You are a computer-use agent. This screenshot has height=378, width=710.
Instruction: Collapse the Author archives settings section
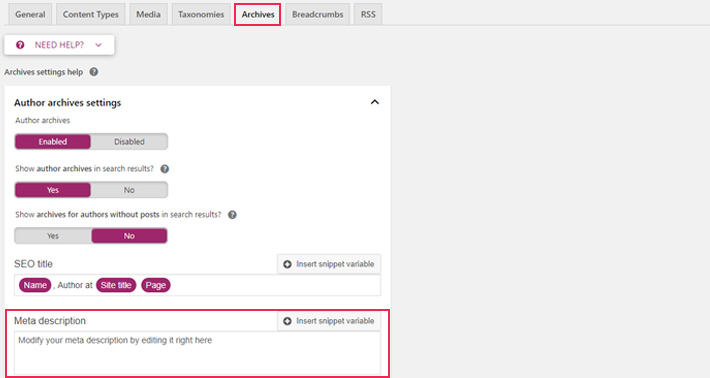click(374, 102)
